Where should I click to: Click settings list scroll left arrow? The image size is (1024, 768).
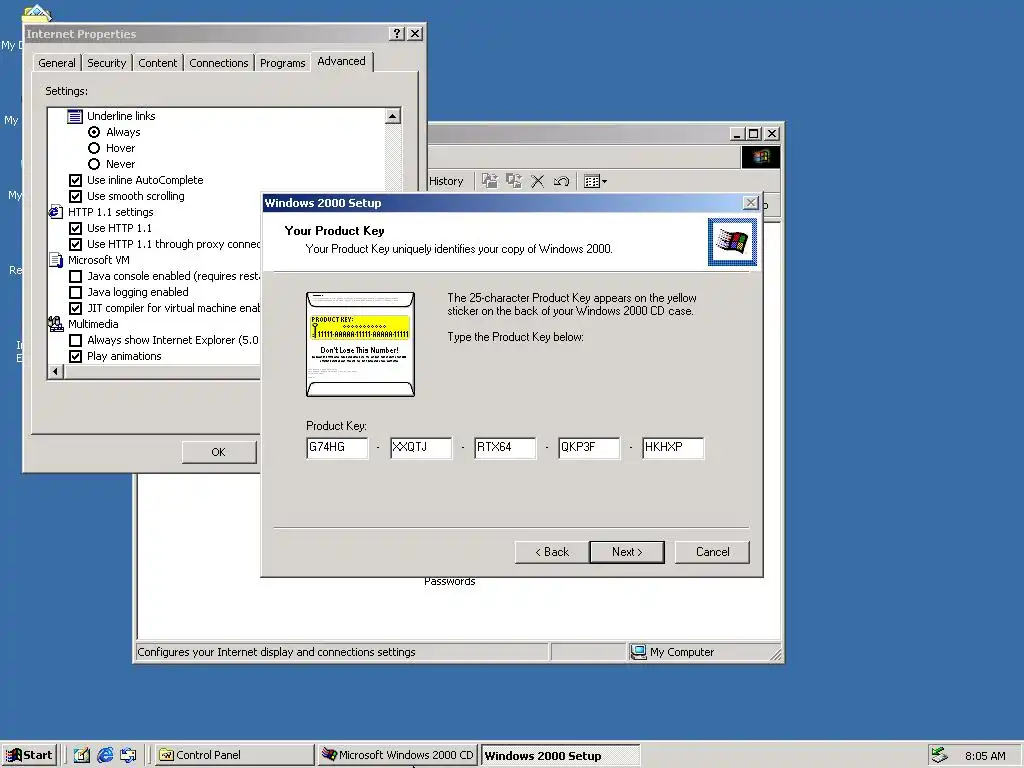point(56,372)
